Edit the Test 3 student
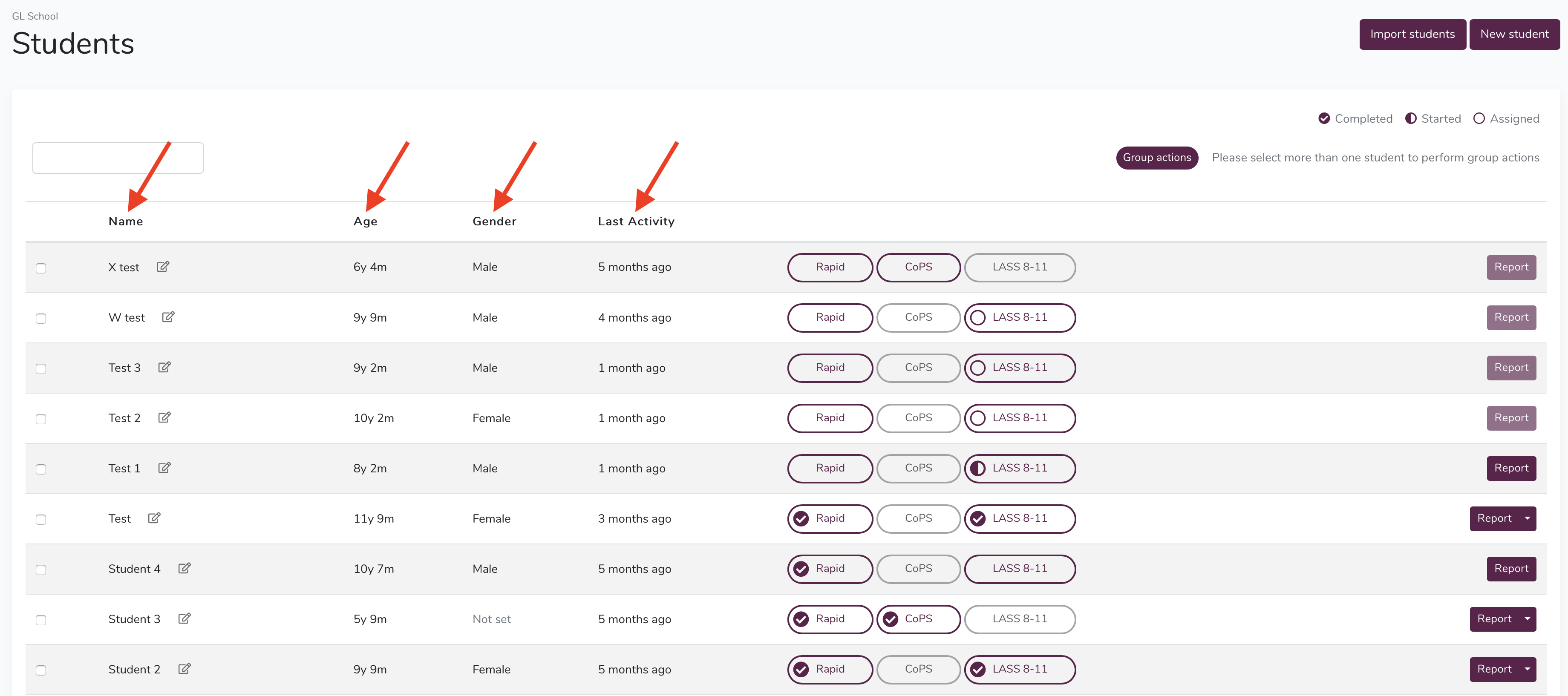Screen dimensions: 1568x696 [164, 367]
